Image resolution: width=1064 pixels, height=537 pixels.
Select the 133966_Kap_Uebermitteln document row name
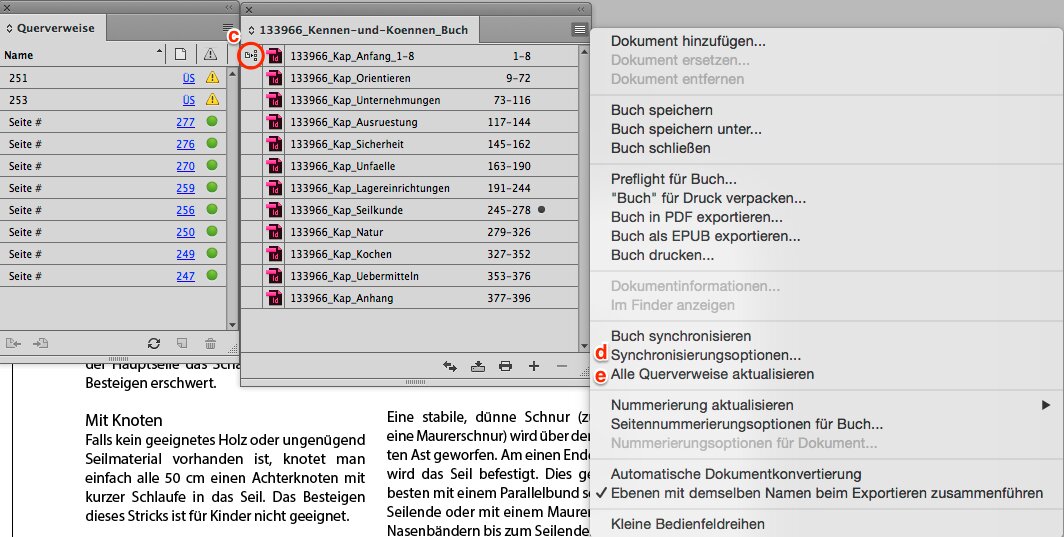click(354, 276)
